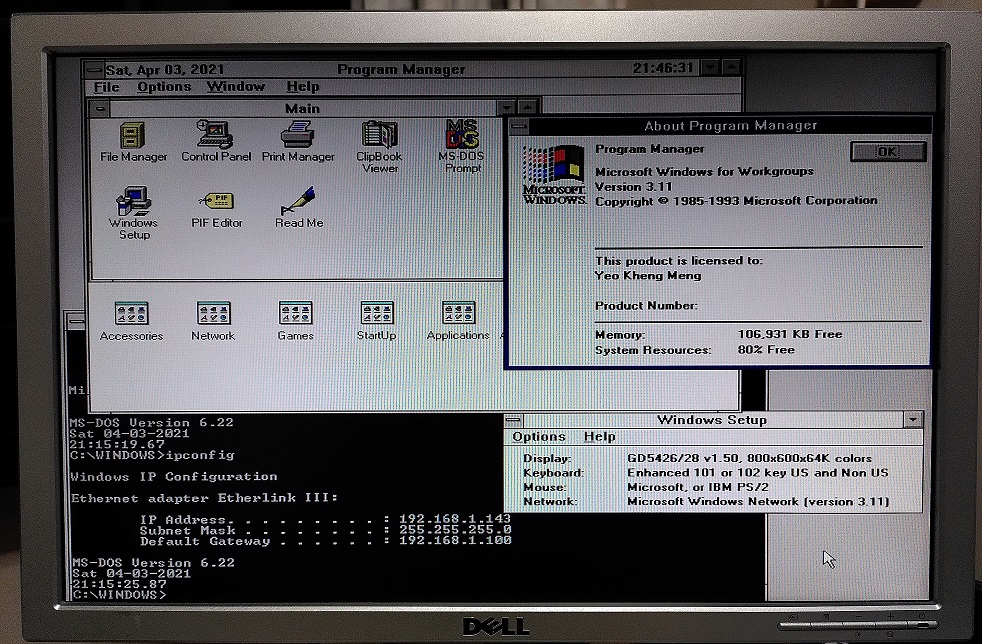Click the Program Manager title bar

pyautogui.click(x=401, y=69)
